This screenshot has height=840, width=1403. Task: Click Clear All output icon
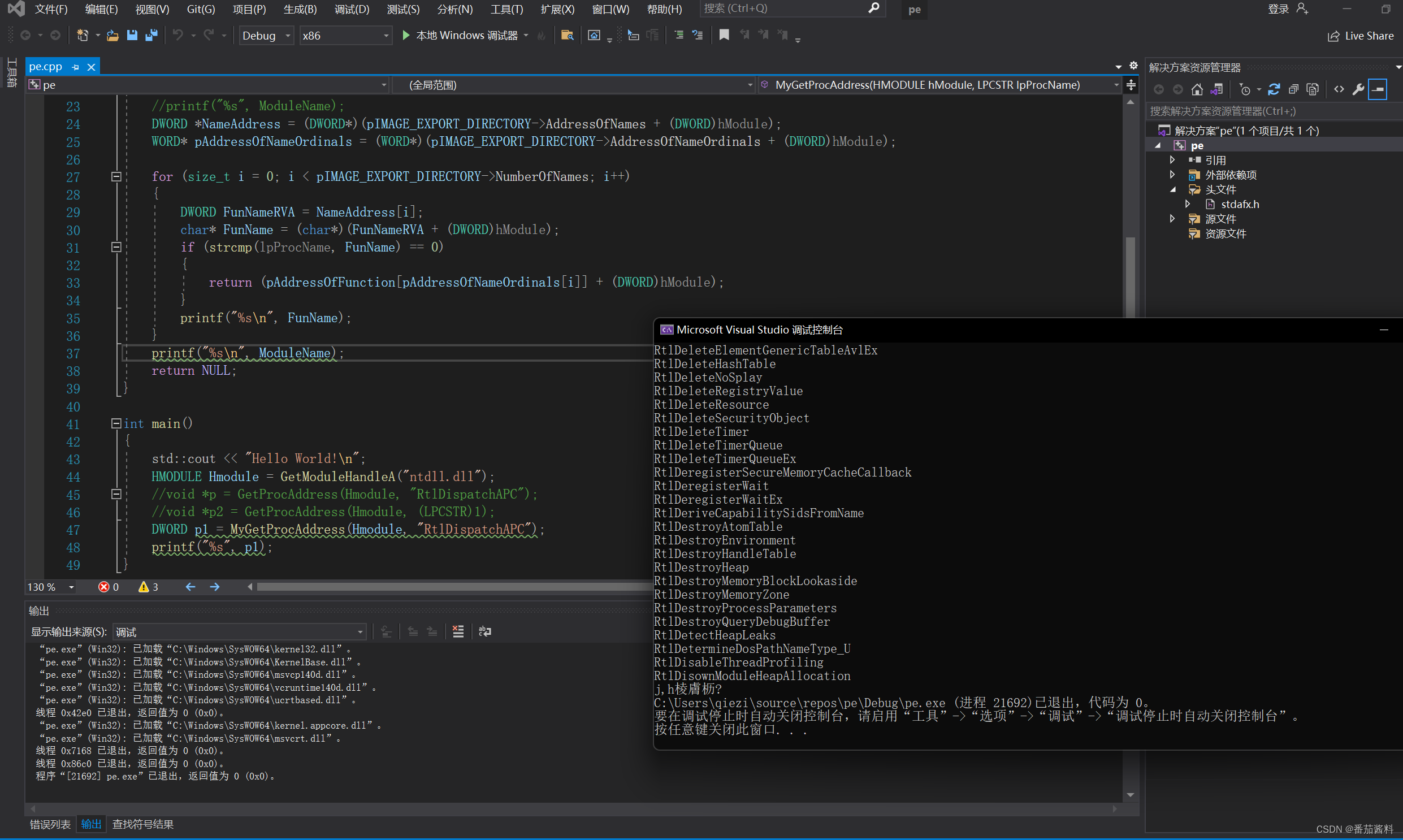point(458,632)
